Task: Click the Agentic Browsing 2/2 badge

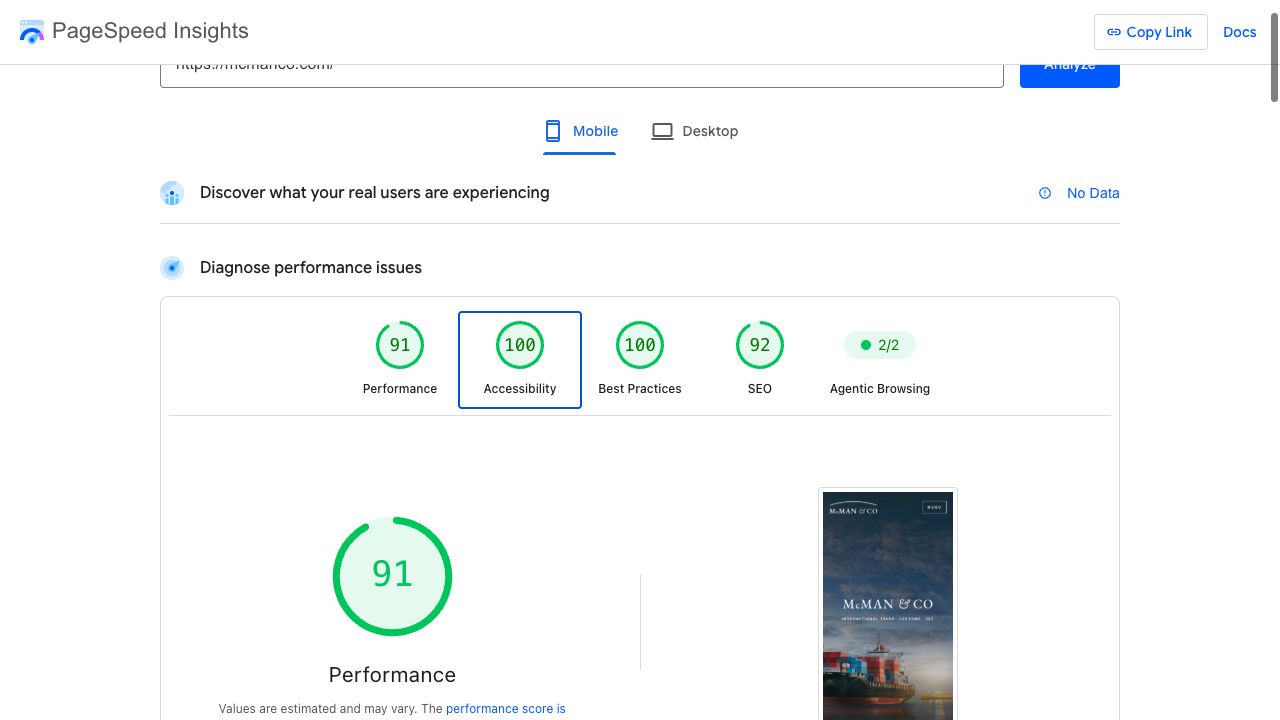Action: (880, 345)
